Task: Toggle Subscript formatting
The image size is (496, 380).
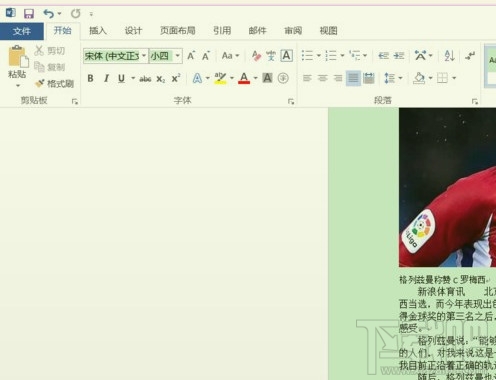Action: (x=161, y=79)
